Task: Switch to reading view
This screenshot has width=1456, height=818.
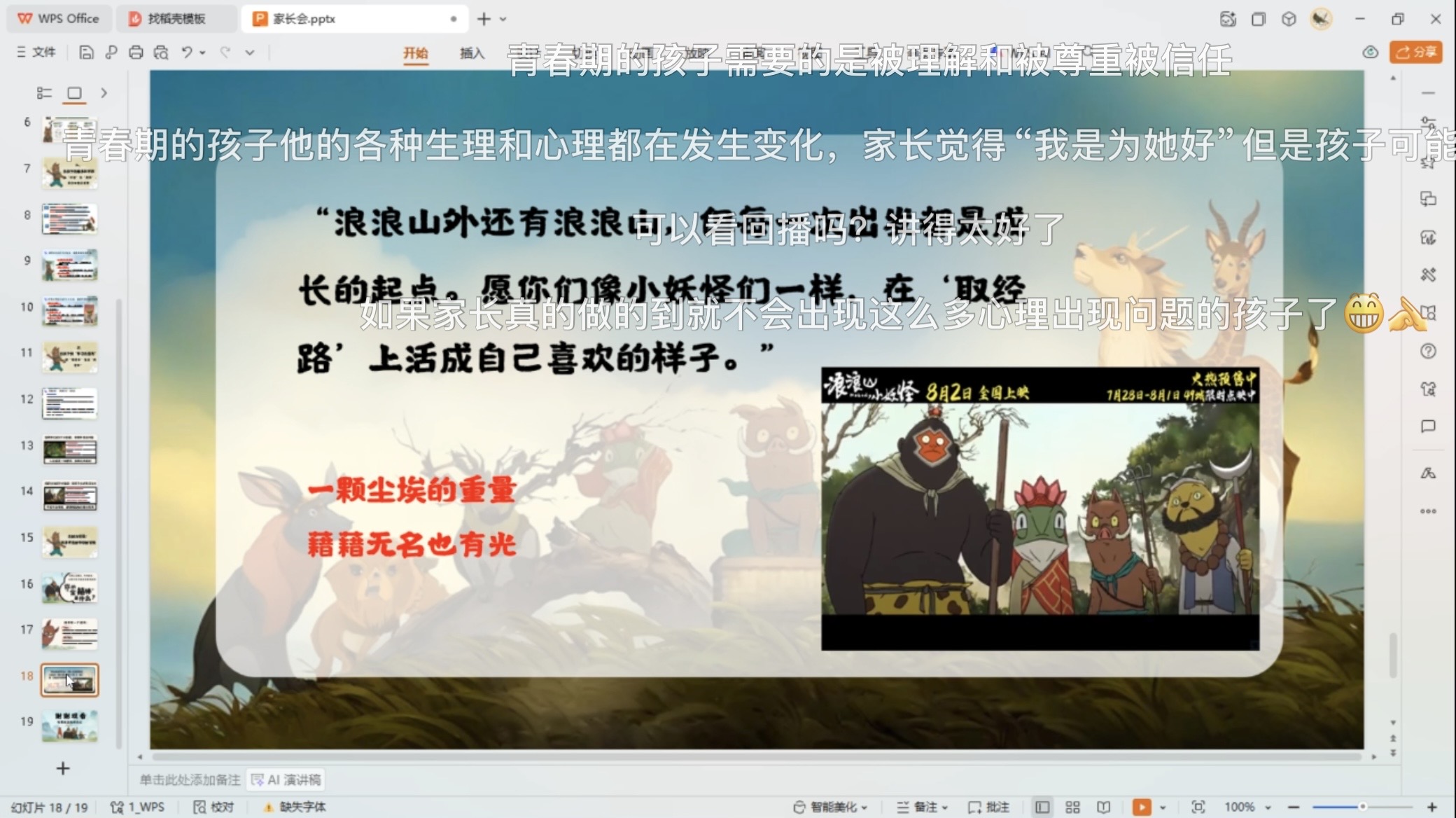Action: [1104, 807]
